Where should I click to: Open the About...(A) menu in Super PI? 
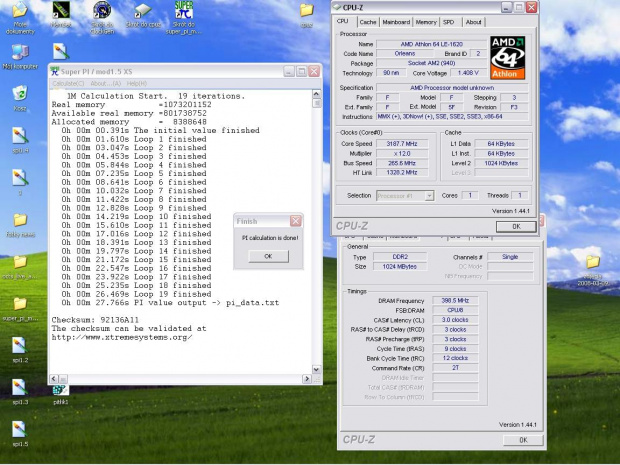(106, 83)
